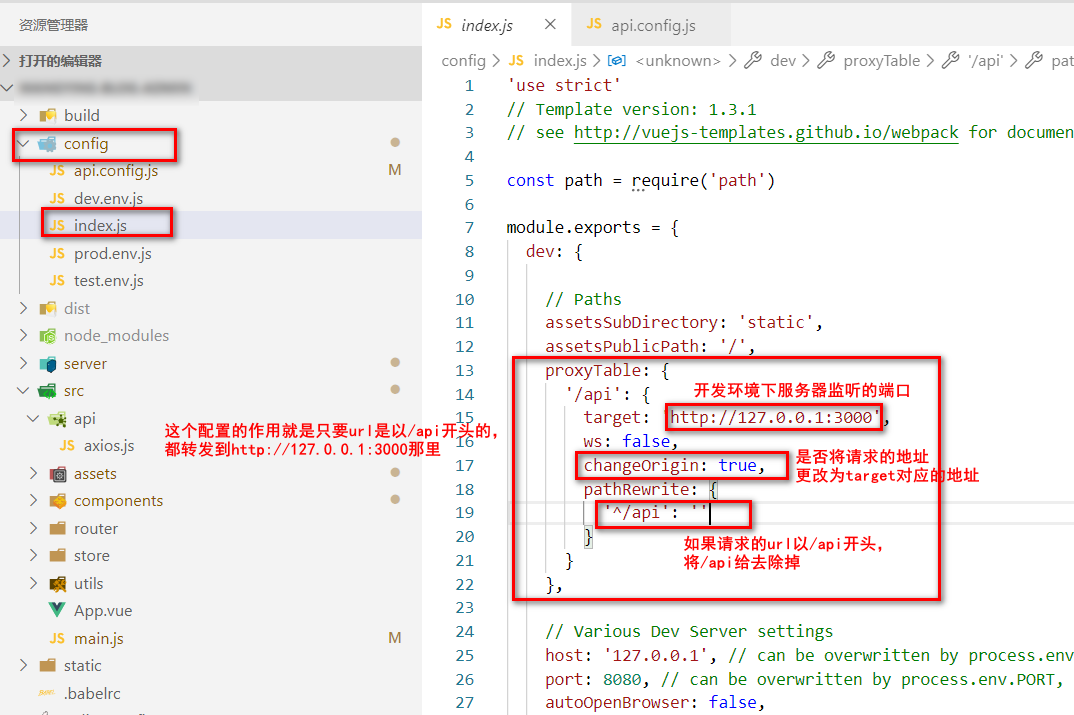Collapse the api subfolder chevron
Viewport: 1074px width, 715px height.
point(33,418)
